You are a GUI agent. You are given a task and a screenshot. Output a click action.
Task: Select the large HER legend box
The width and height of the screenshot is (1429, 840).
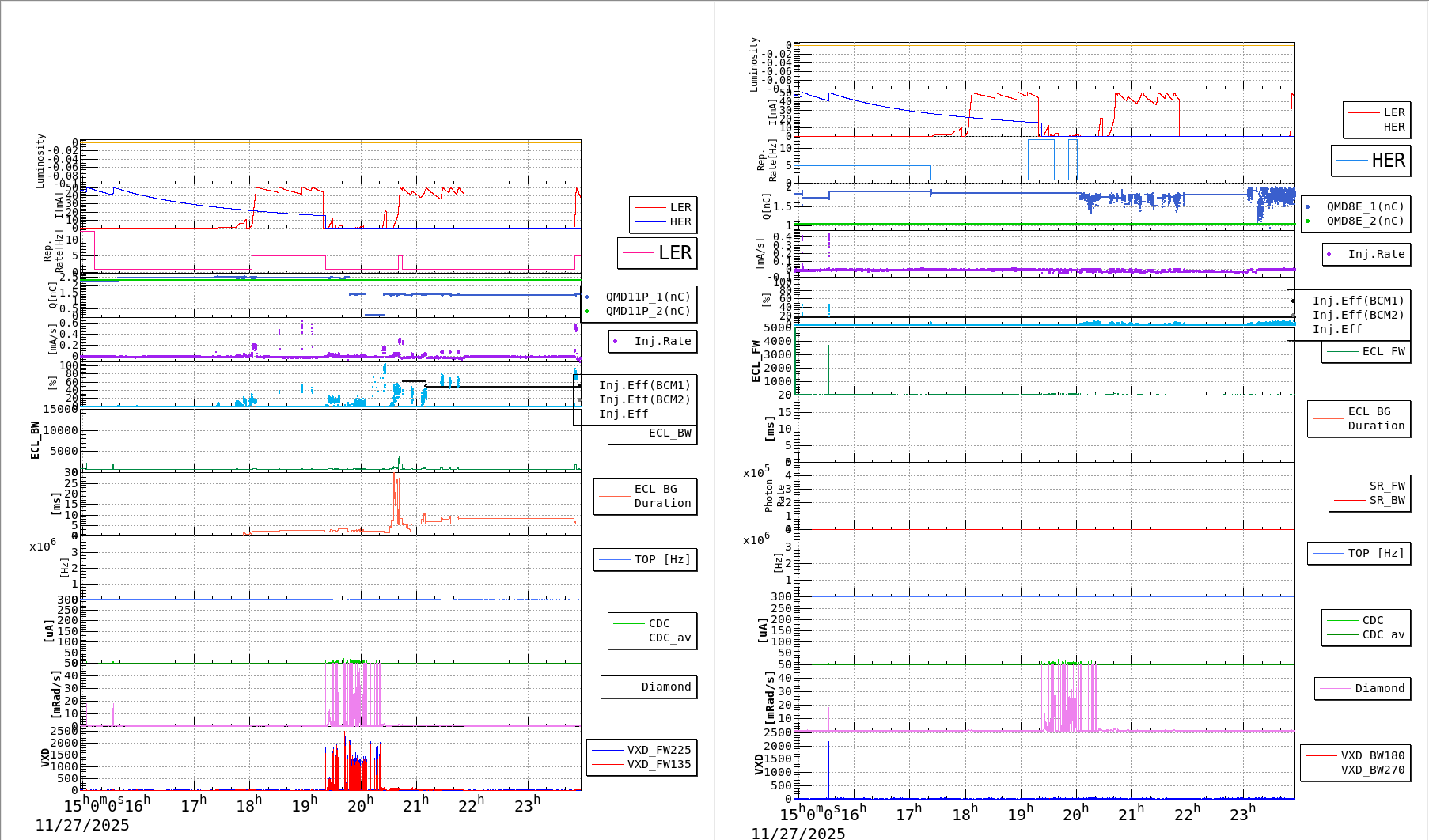pyautogui.click(x=1370, y=161)
